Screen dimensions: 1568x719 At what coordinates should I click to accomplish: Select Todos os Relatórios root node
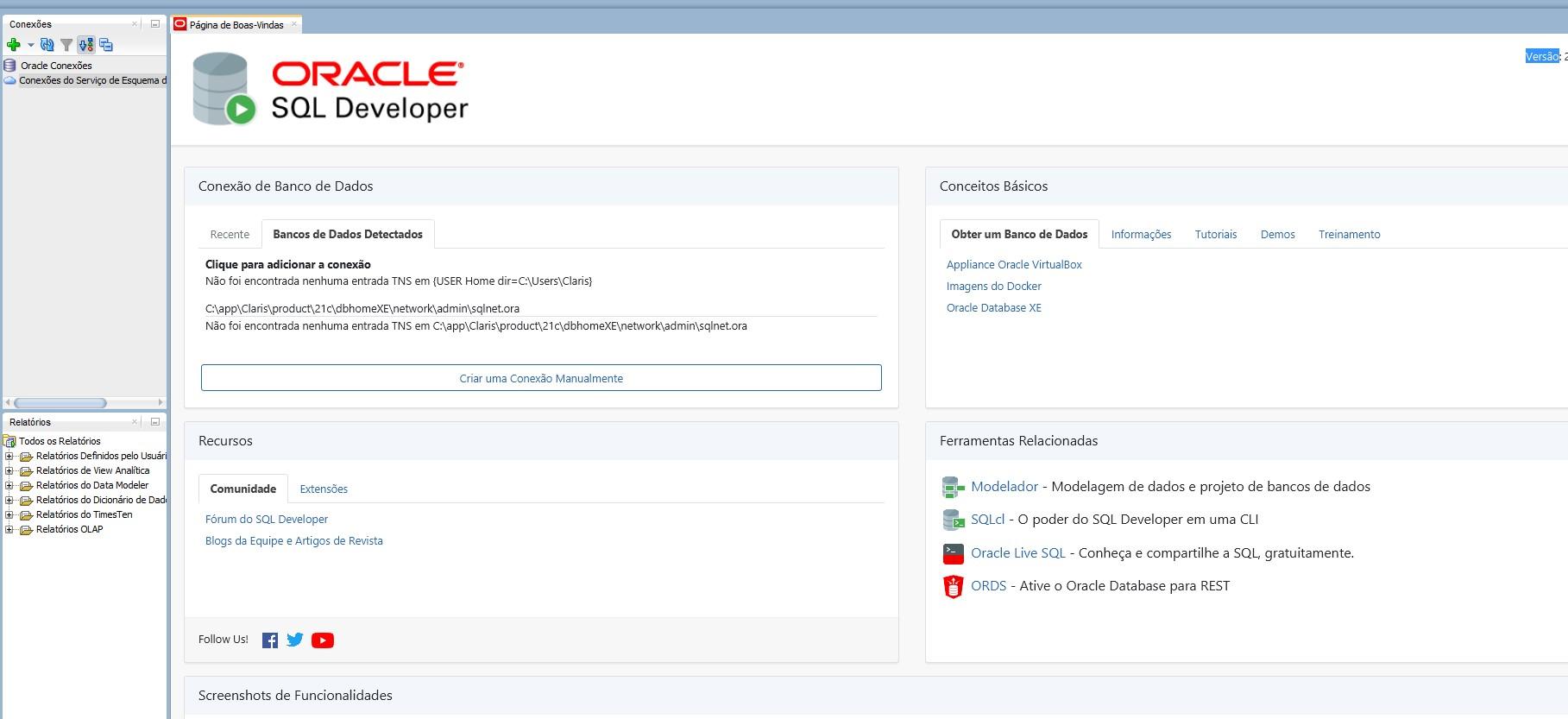pyautogui.click(x=60, y=441)
